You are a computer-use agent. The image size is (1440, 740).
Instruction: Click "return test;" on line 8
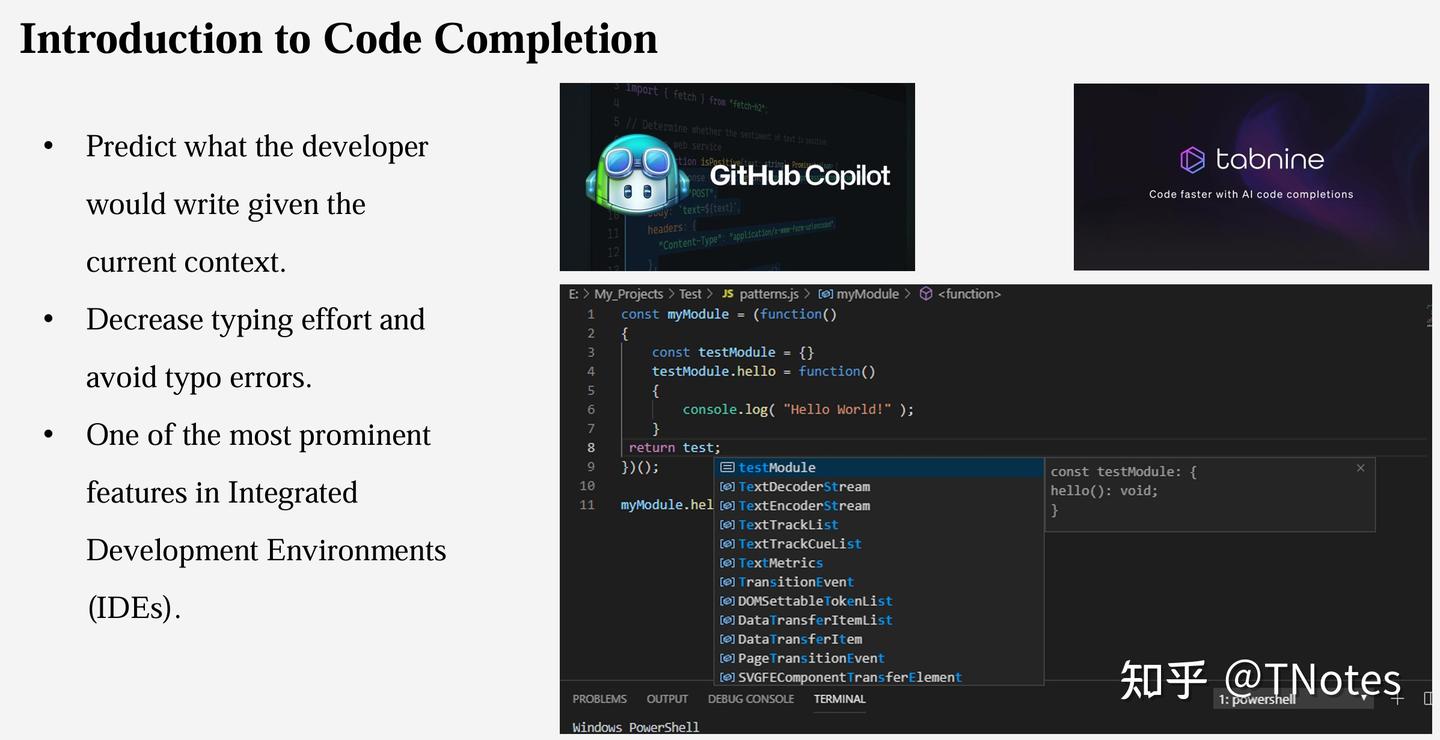(x=675, y=448)
